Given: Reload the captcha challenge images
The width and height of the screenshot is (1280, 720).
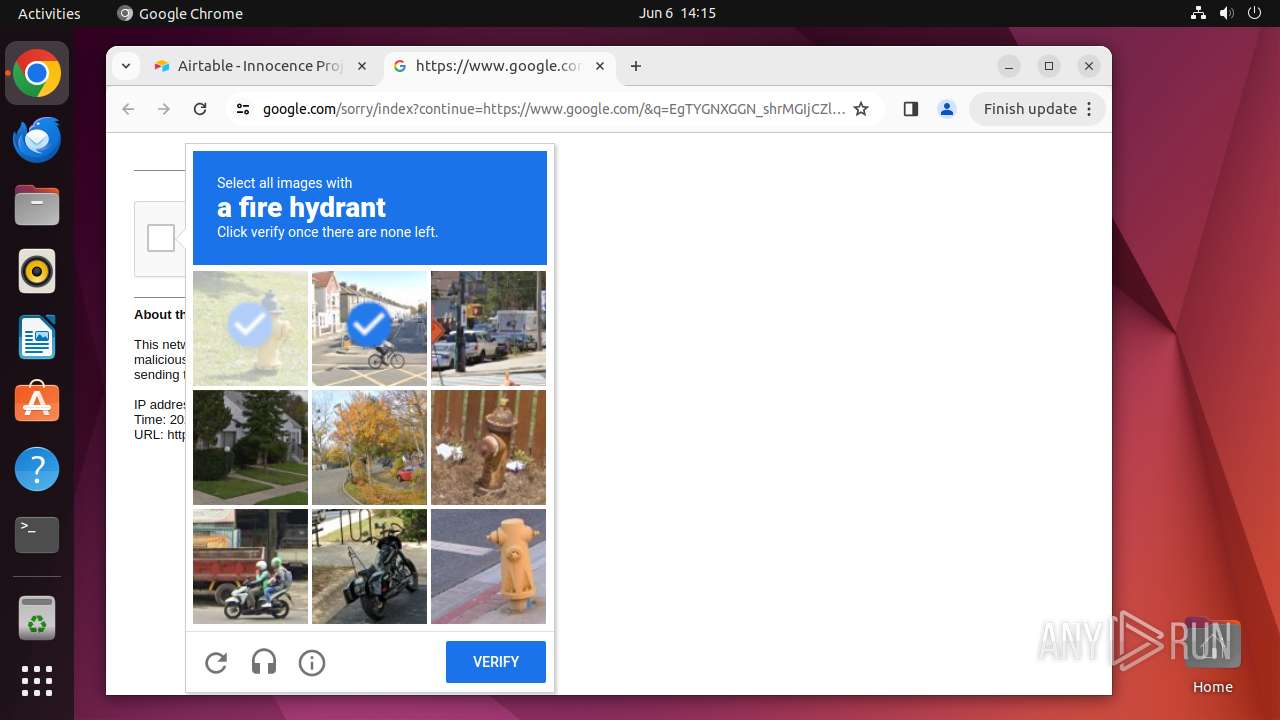Looking at the screenshot, I should 216,662.
